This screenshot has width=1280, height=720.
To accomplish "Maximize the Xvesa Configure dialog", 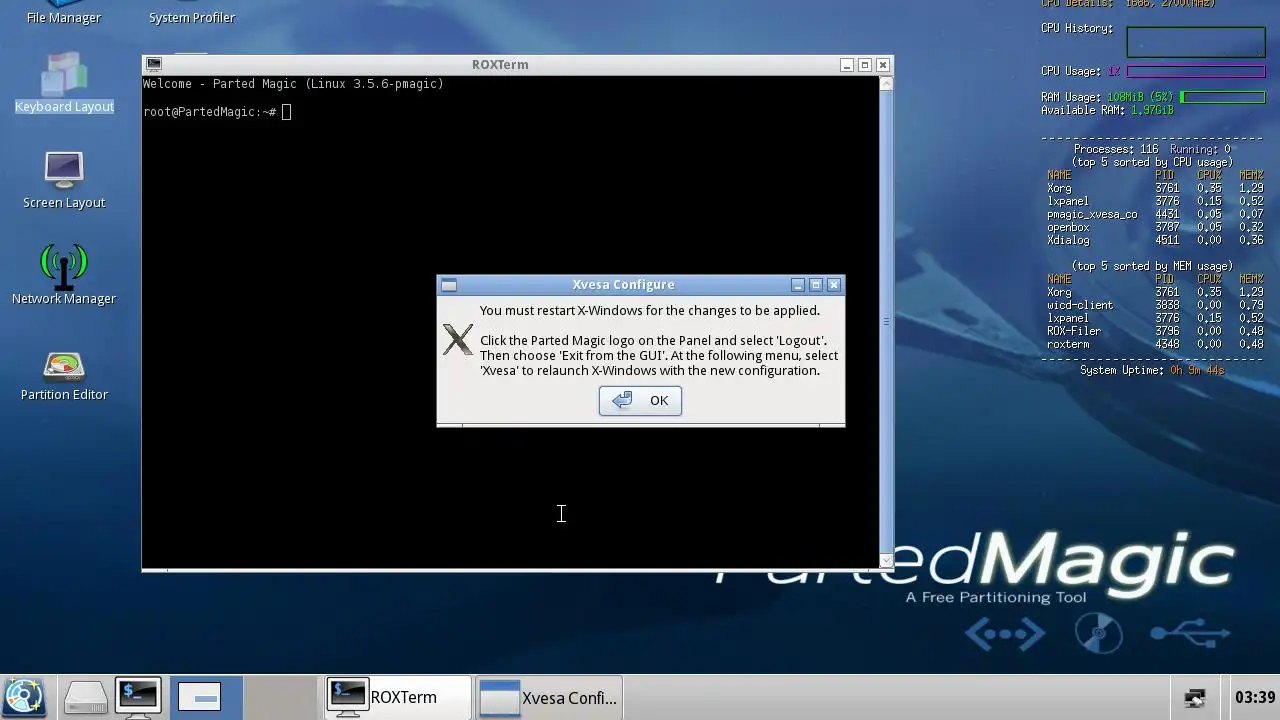I will [x=816, y=285].
